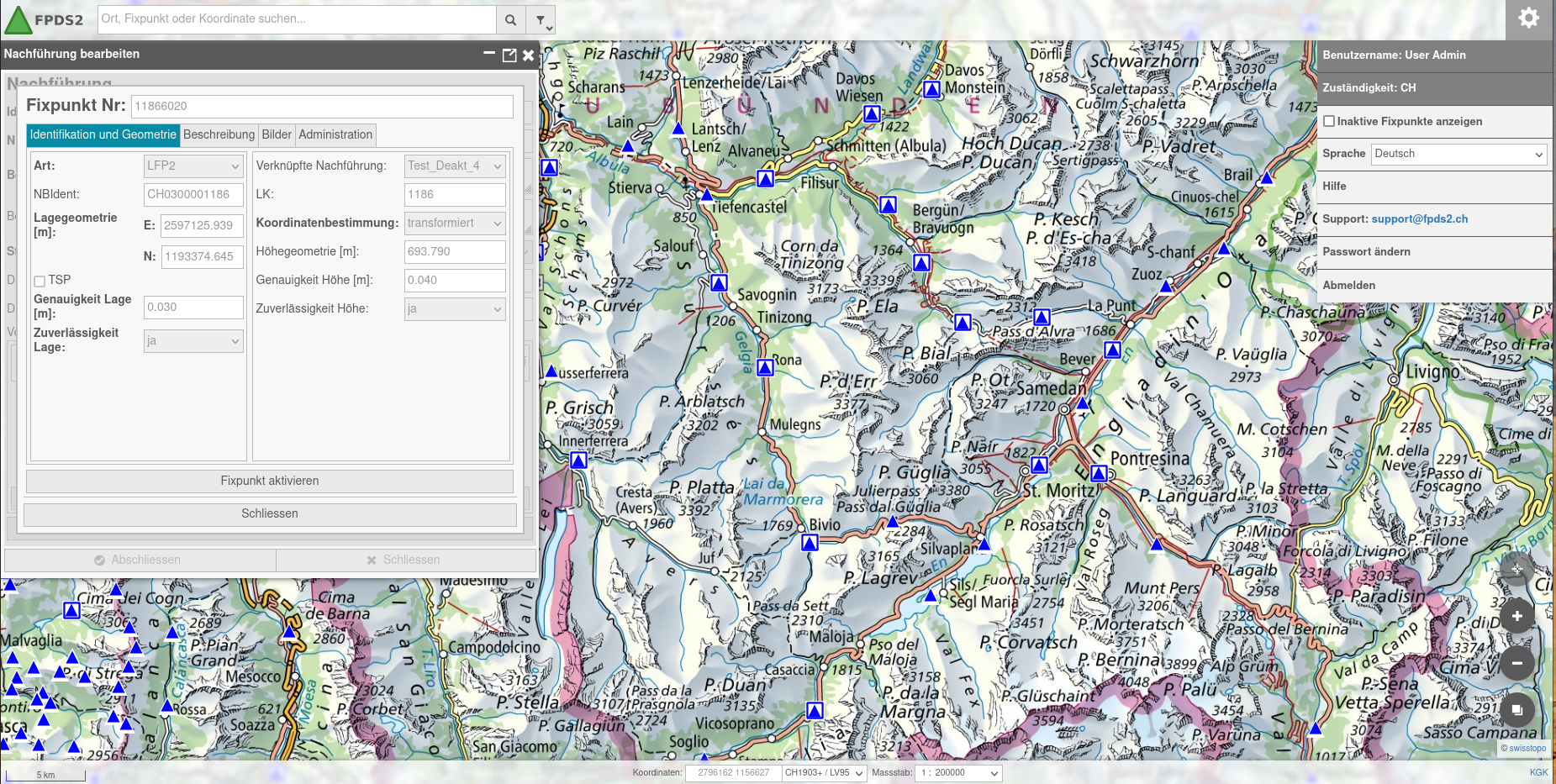Screen dimensions: 1556x784
Task: Toggle the TSP checkbox
Action: [40, 281]
